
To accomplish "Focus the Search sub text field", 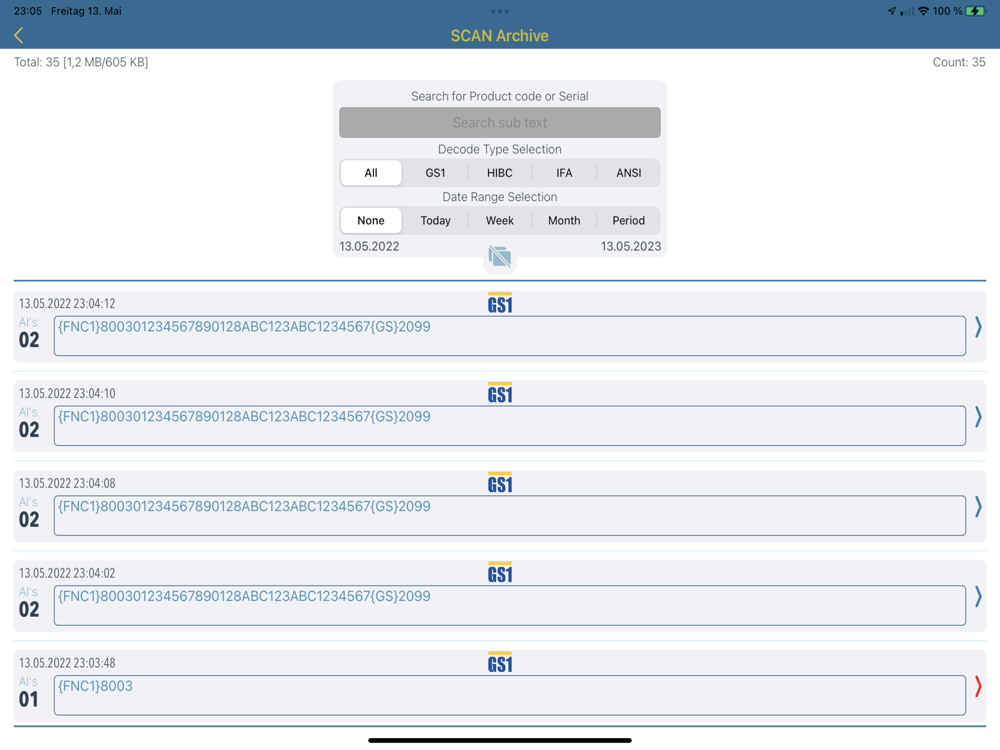I will [500, 122].
